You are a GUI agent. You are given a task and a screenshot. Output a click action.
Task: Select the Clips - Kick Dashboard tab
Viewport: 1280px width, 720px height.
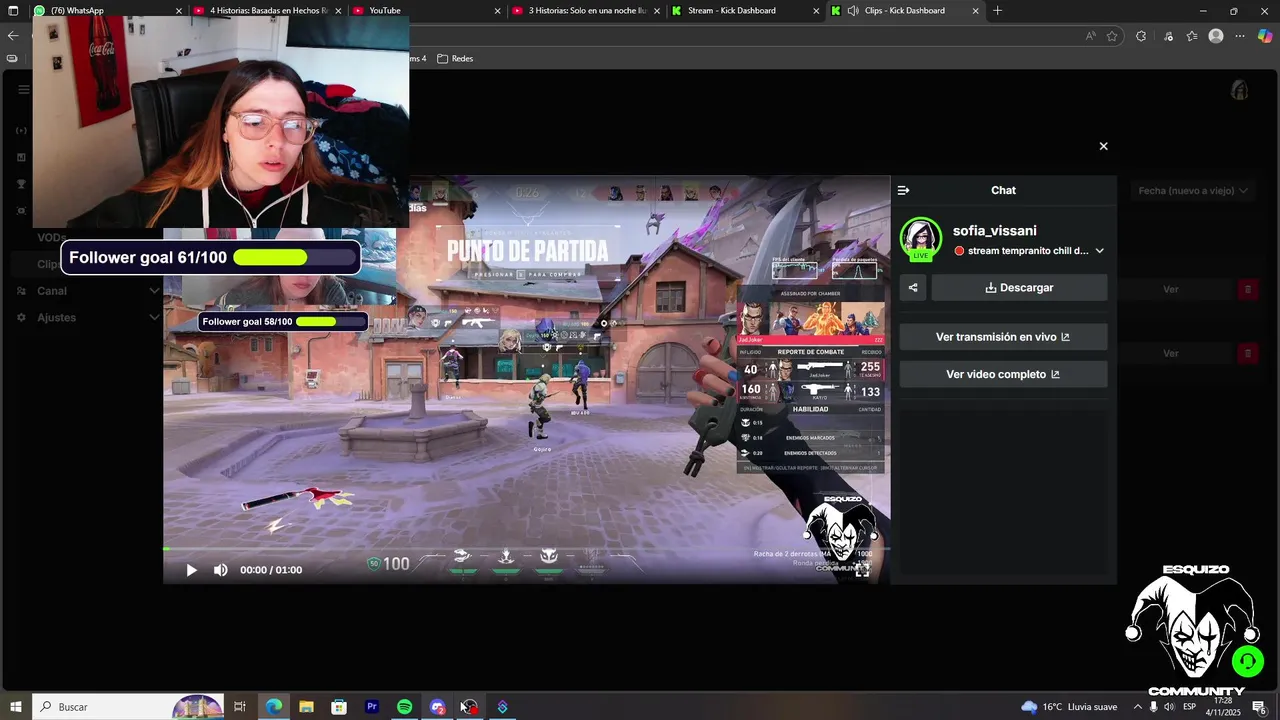click(x=905, y=11)
